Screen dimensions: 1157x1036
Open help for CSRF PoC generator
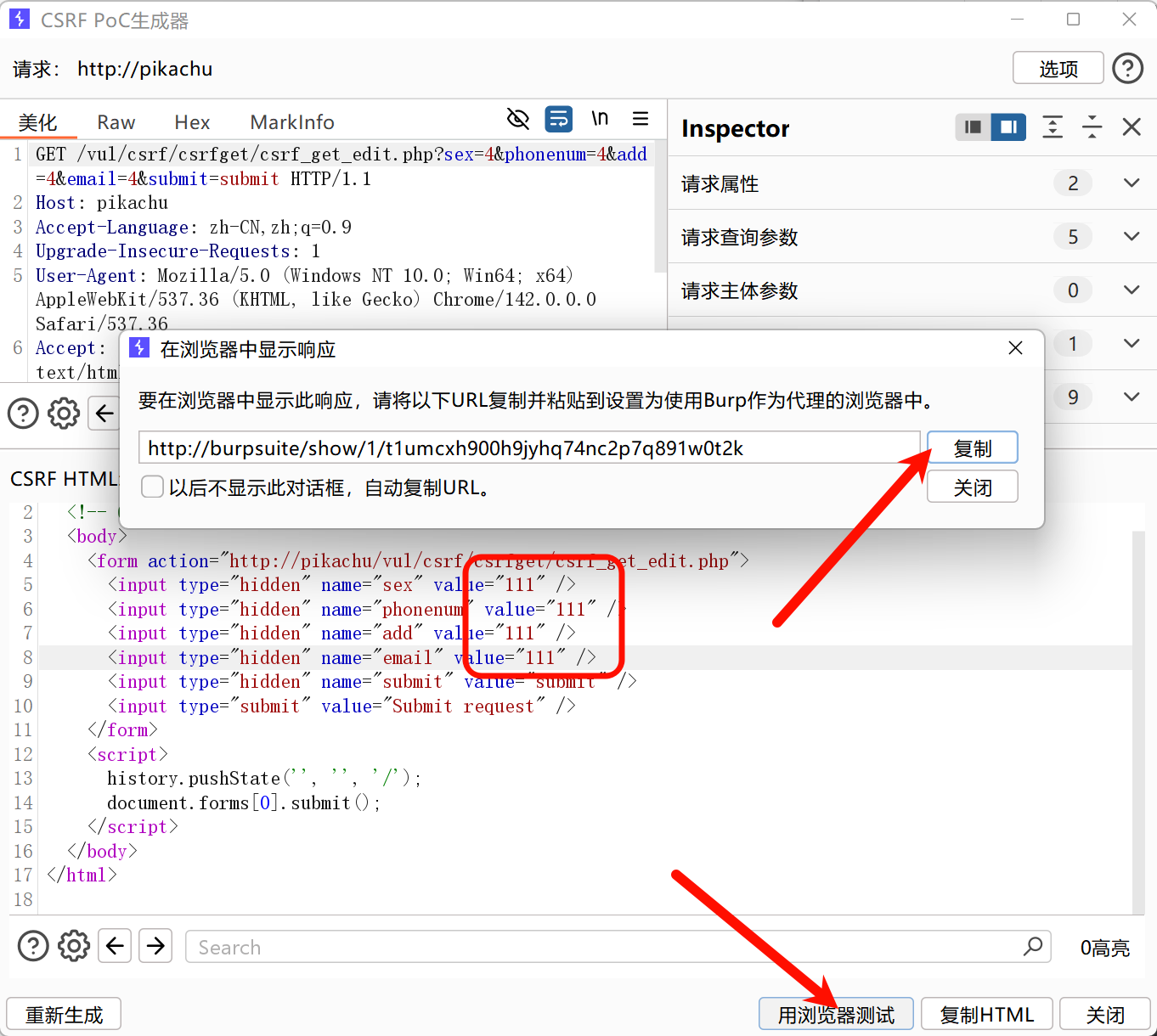tap(1127, 68)
